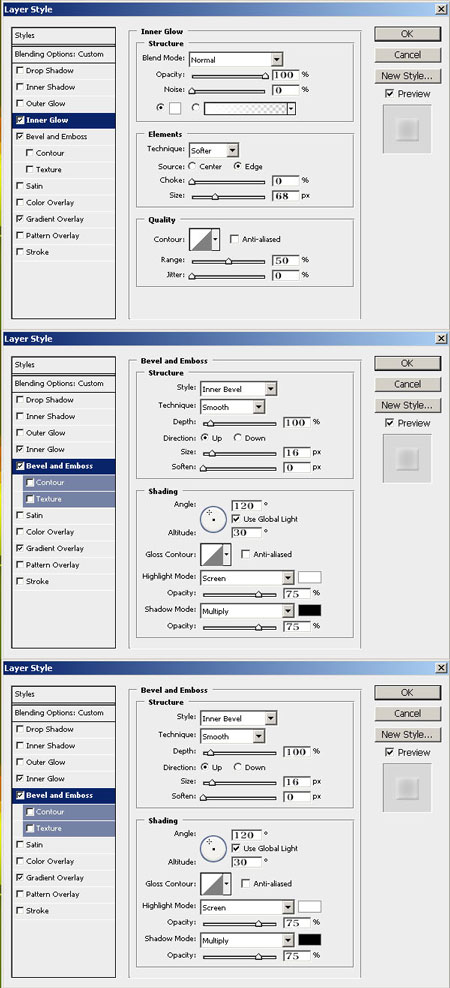Select Styles in the Inner Glow dialog list
This screenshot has width=450, height=988.
click(x=64, y=36)
